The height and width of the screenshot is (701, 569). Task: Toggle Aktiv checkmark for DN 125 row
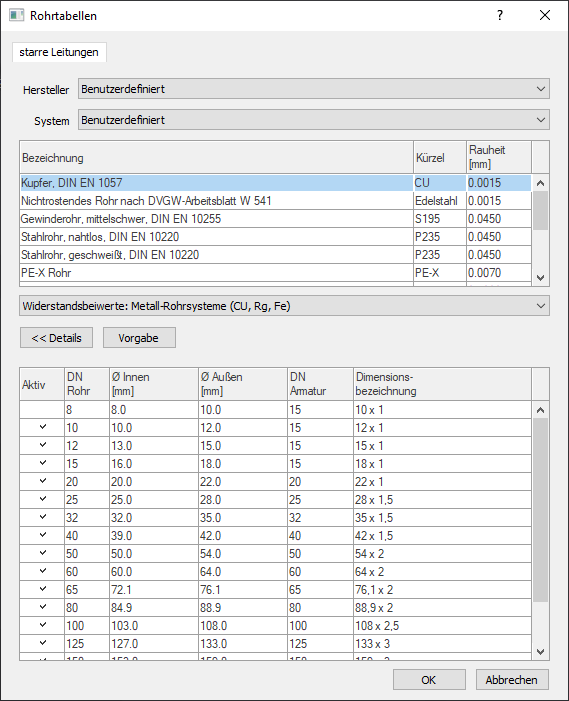coord(42,643)
